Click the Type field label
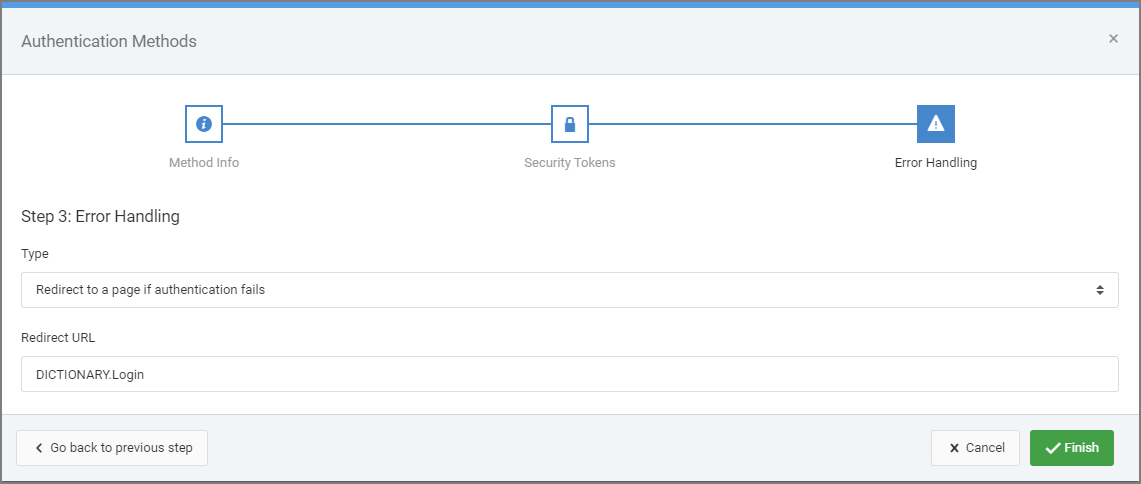Image resolution: width=1141 pixels, height=484 pixels. click(35, 253)
